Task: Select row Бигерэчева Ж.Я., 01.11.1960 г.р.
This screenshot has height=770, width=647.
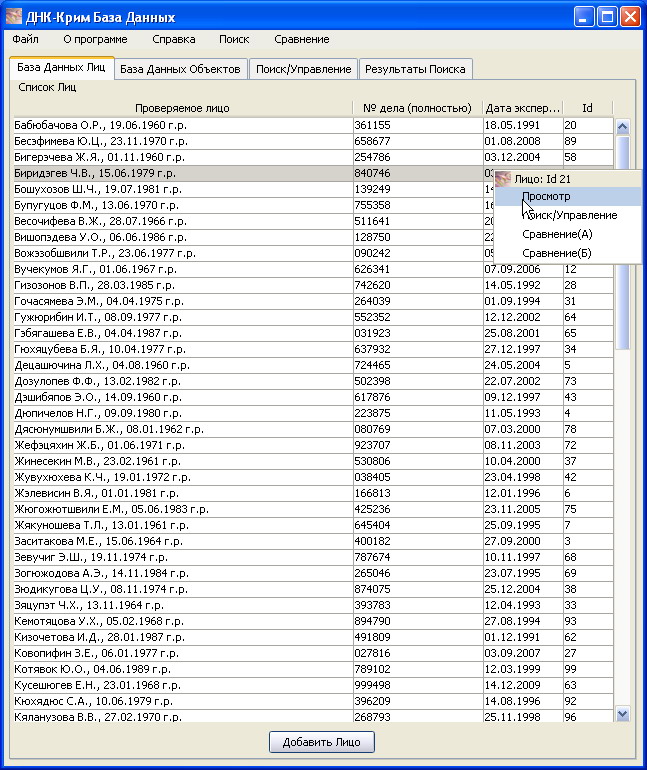Action: pyautogui.click(x=313, y=157)
